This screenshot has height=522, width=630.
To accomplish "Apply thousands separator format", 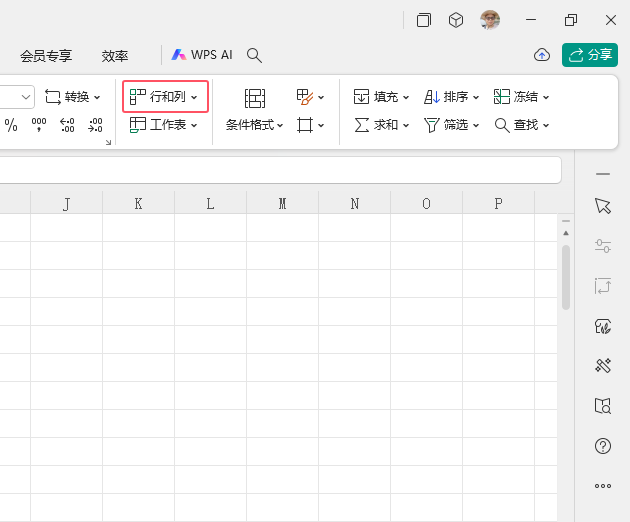I will click(39, 125).
